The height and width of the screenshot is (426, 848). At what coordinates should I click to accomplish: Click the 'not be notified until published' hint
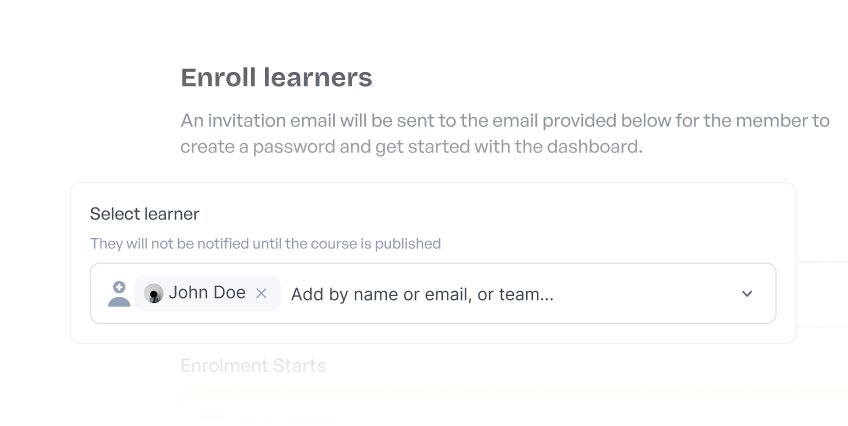click(265, 243)
